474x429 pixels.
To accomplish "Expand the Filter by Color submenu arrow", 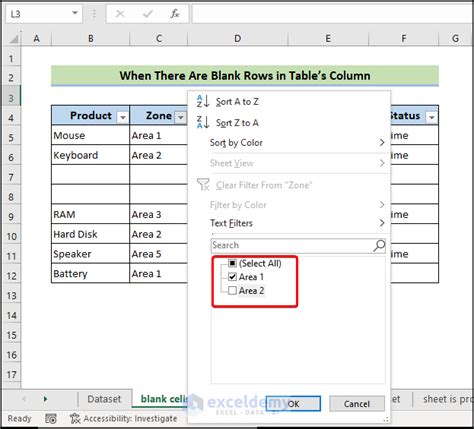I will click(x=382, y=204).
